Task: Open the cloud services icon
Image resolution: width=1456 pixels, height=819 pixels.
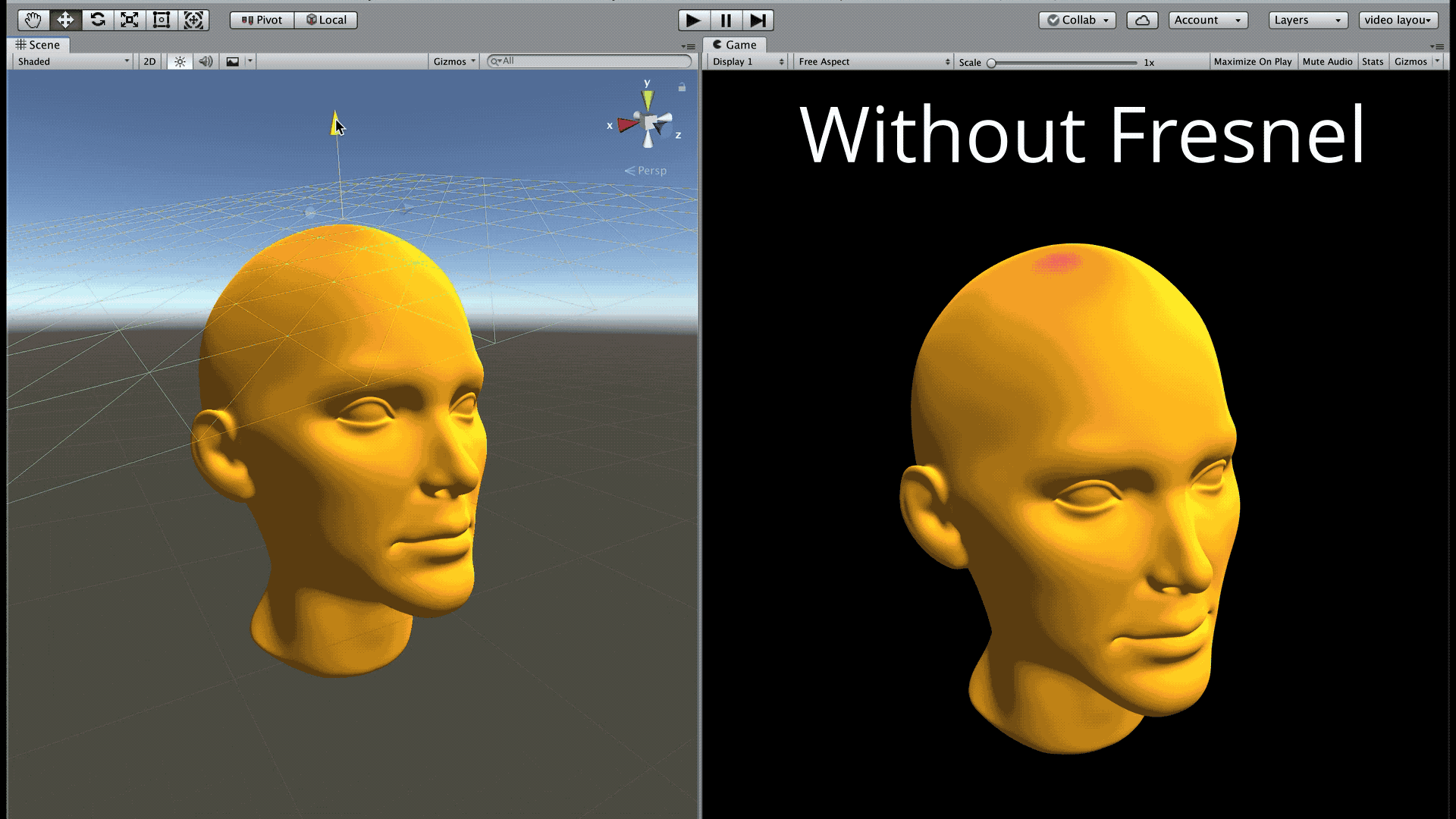Action: tap(1142, 20)
